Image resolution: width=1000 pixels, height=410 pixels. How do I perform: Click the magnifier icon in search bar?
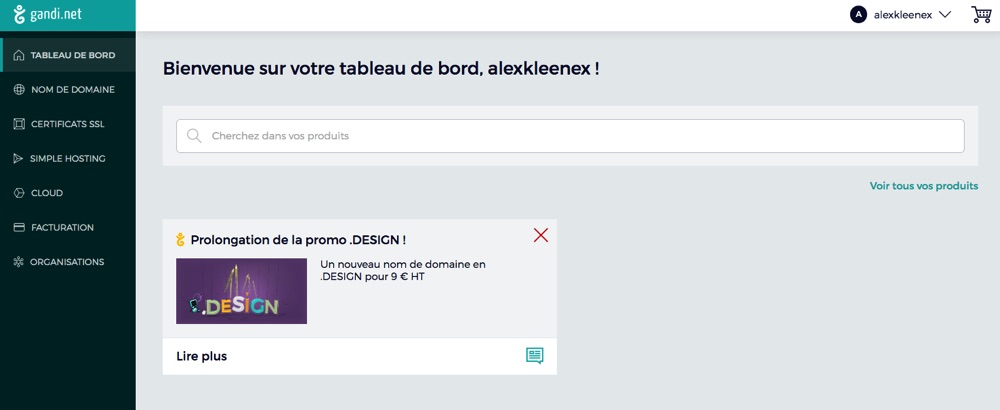[x=194, y=136]
